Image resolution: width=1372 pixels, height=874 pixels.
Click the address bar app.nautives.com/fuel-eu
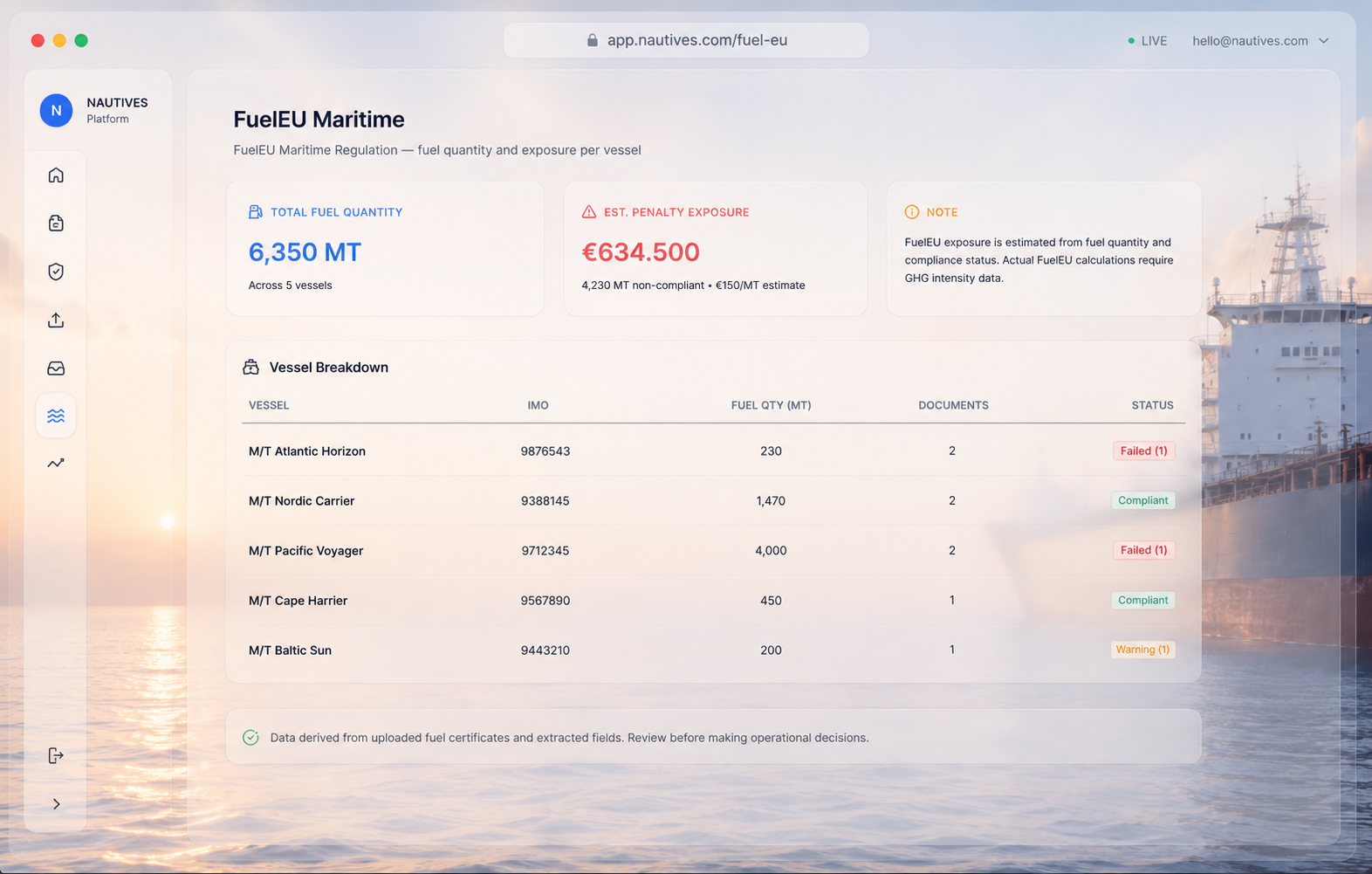686,40
